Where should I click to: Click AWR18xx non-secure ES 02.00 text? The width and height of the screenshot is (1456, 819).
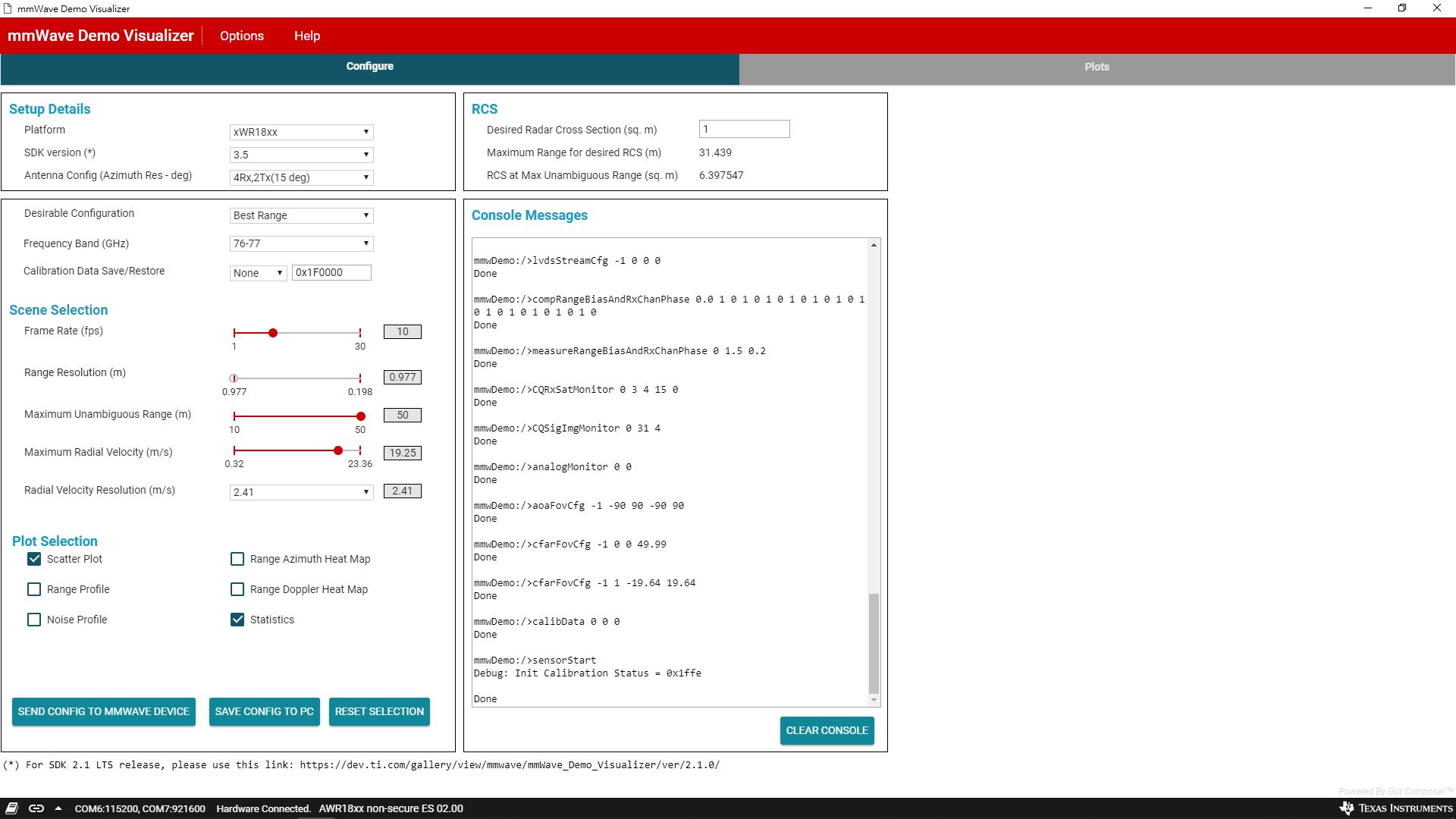click(x=391, y=808)
